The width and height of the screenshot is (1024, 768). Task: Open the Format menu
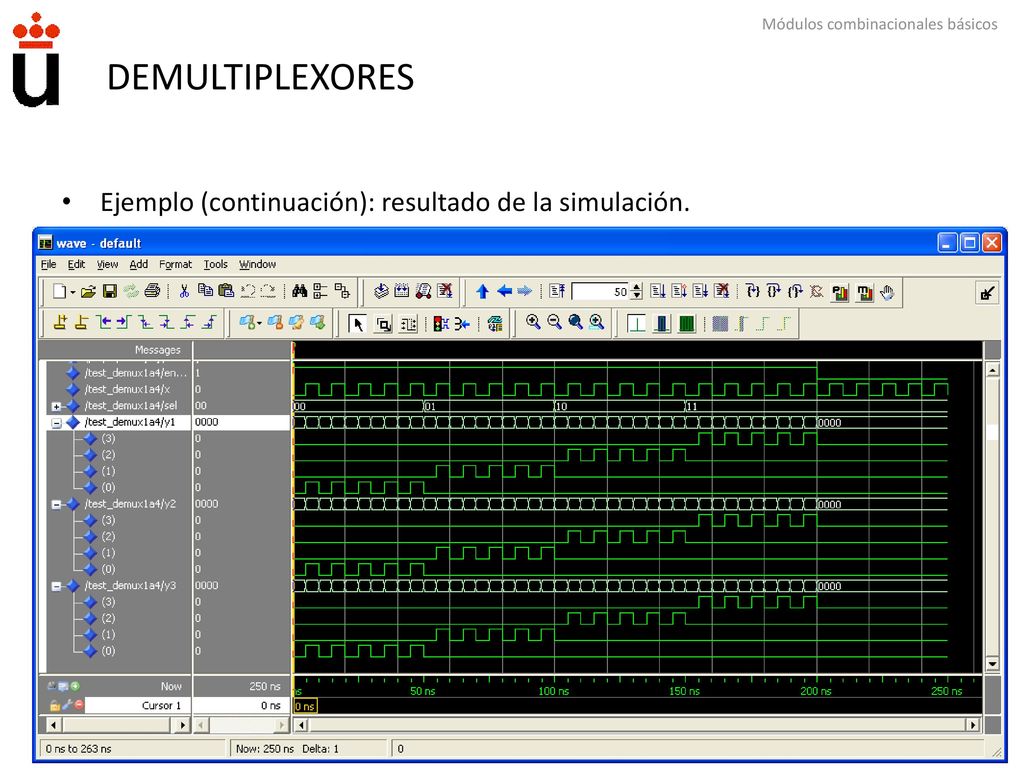coord(175,264)
